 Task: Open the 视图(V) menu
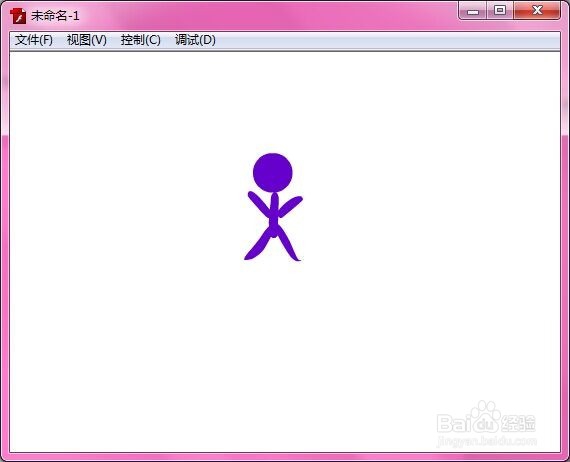[x=87, y=40]
